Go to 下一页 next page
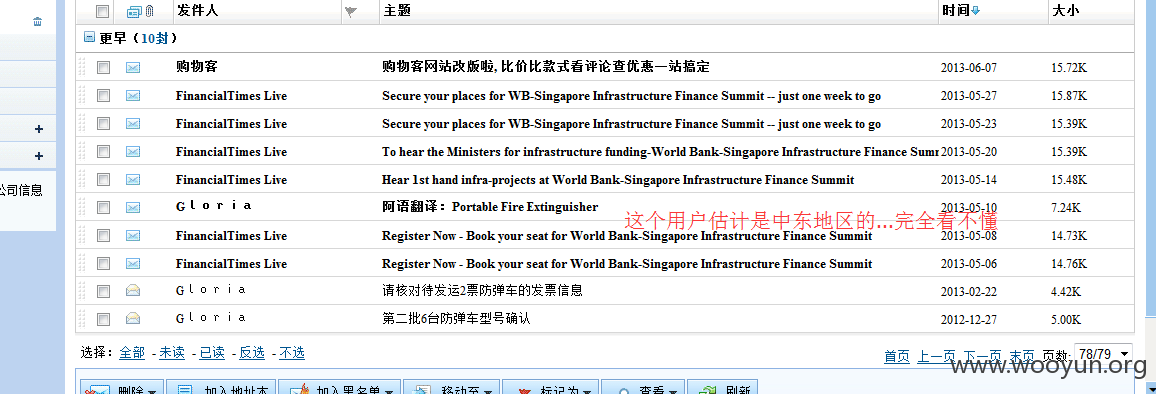 click(983, 357)
